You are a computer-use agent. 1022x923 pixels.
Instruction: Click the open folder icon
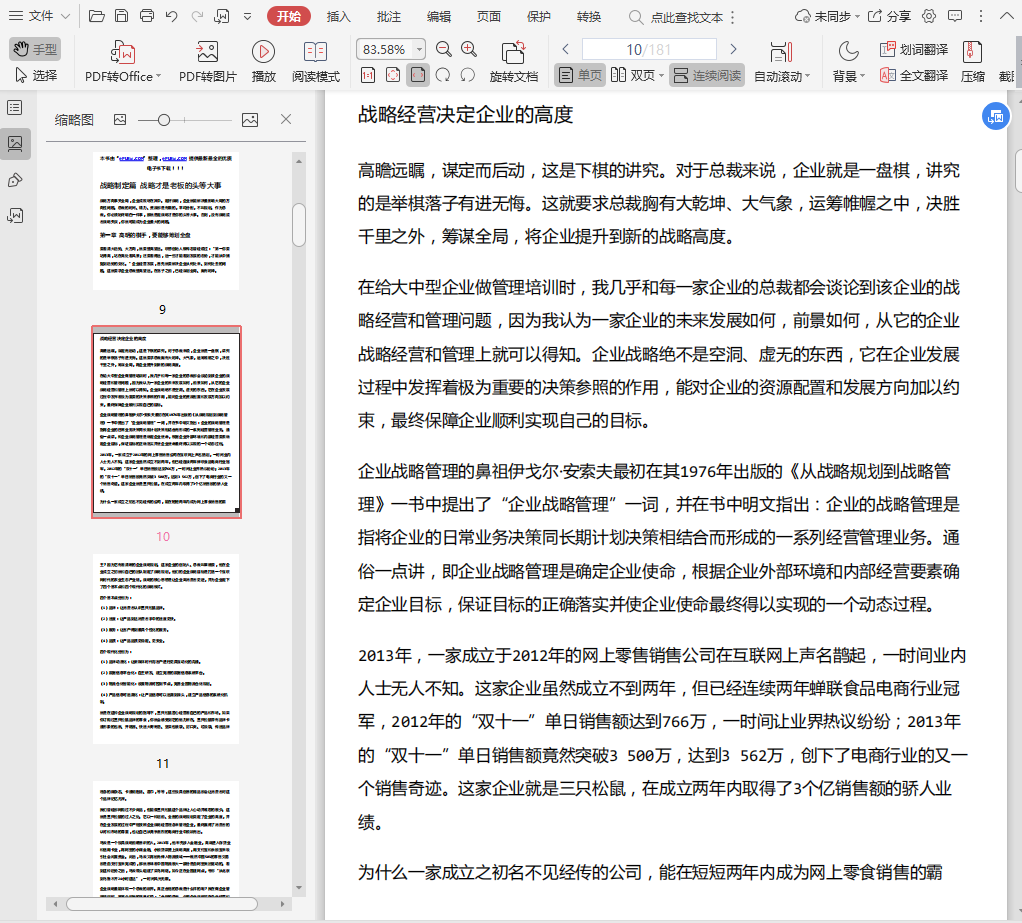pos(96,16)
